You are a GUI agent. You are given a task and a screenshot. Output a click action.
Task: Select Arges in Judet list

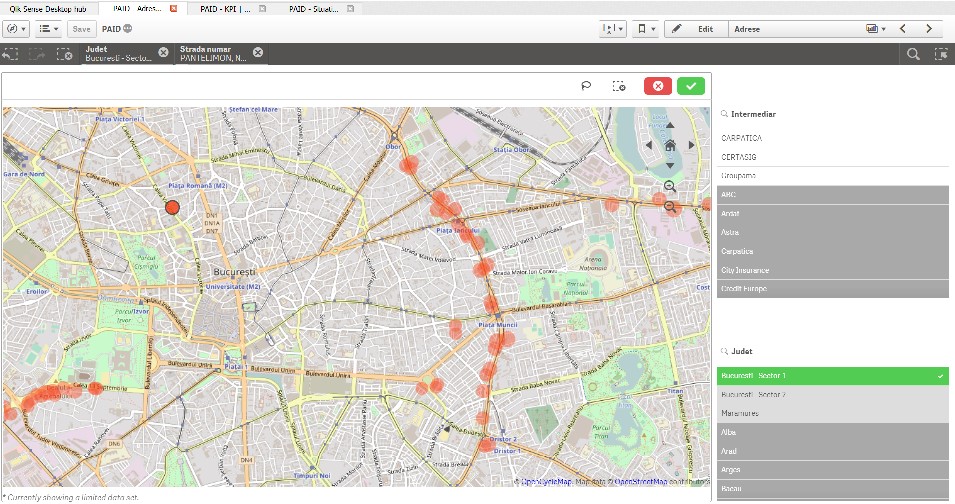(833, 470)
